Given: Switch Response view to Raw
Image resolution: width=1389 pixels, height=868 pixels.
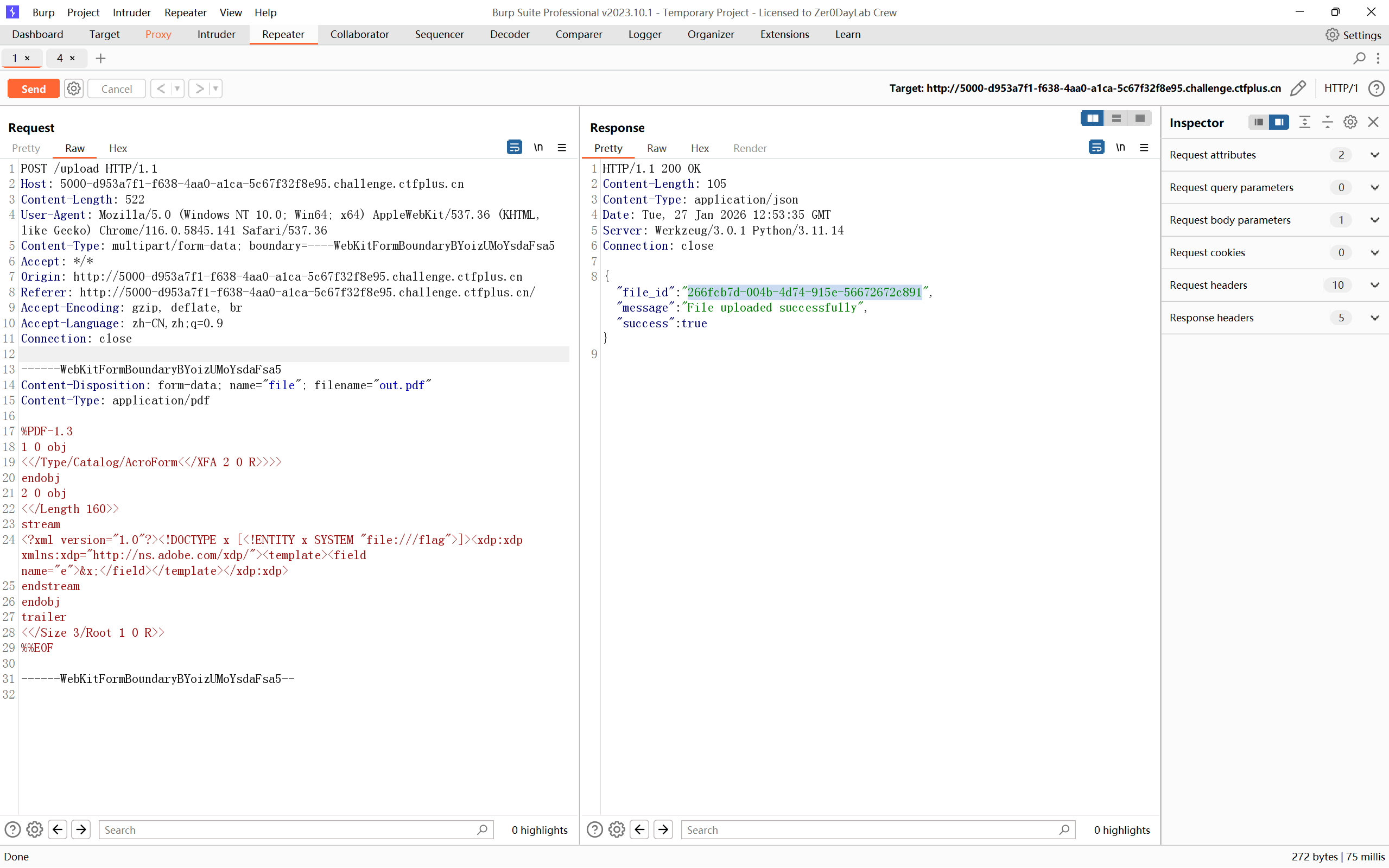Looking at the screenshot, I should pos(656,148).
